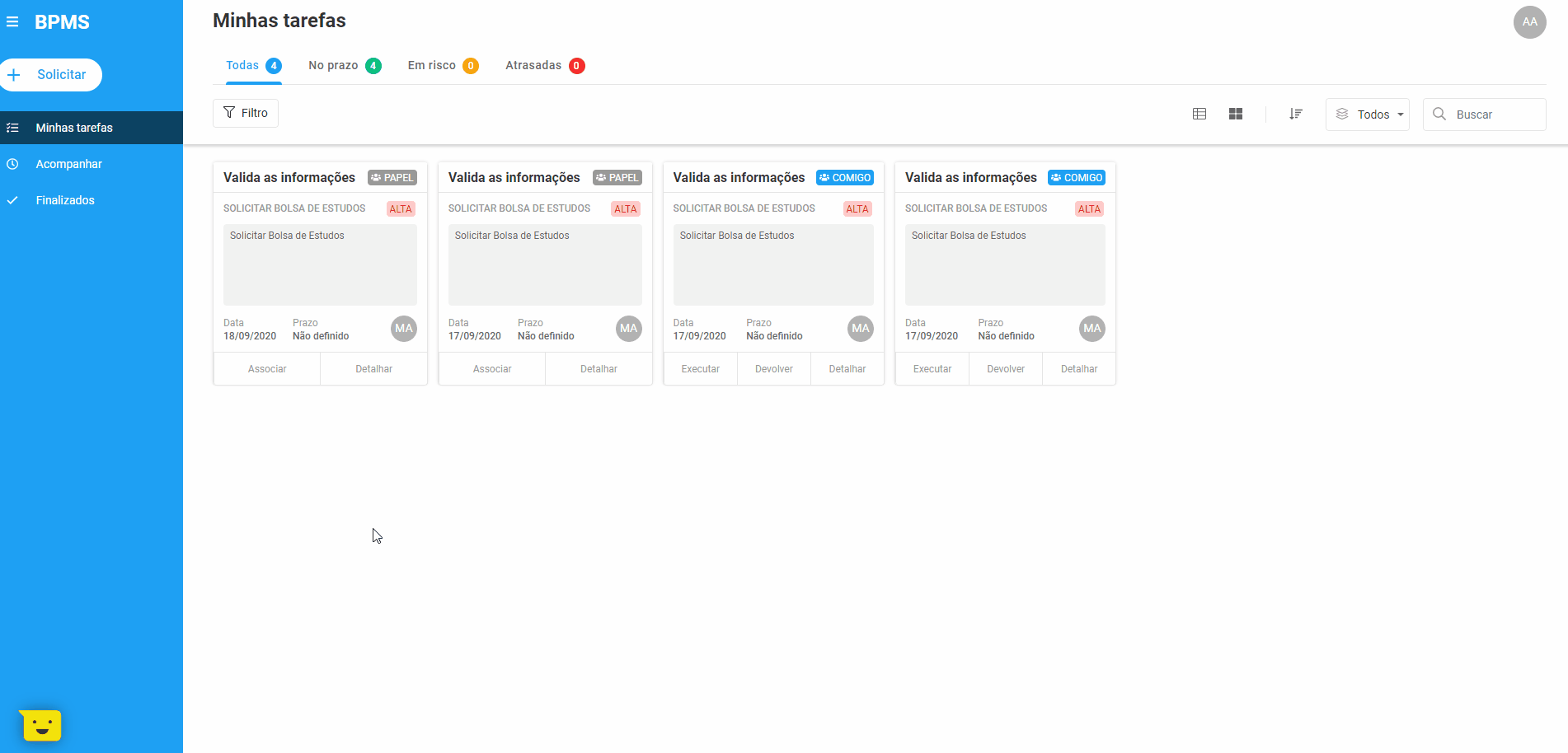
Task: Open the Filtro button
Action: pos(246,113)
